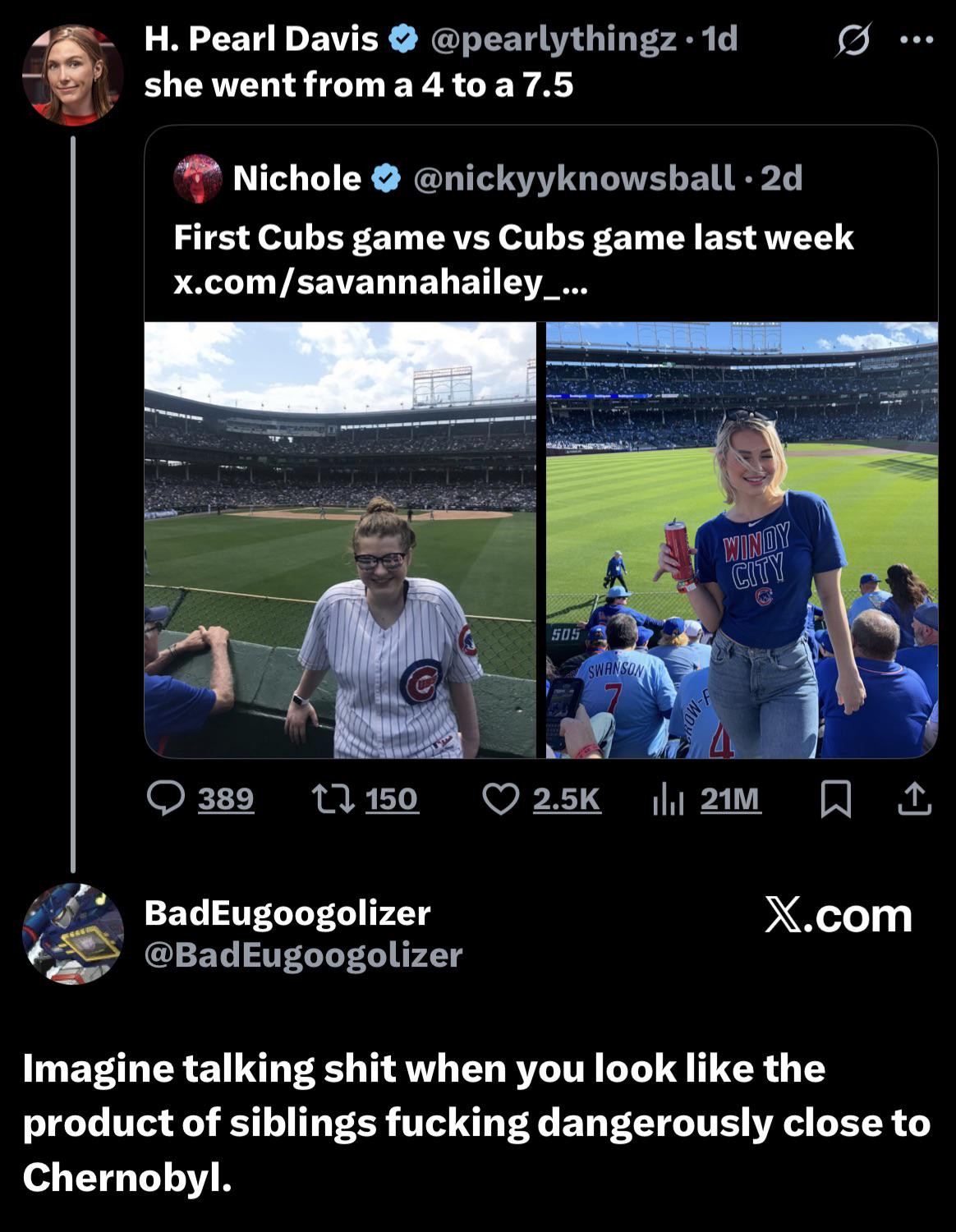
Task: Open the view analytics bar chart icon
Action: 668,799
